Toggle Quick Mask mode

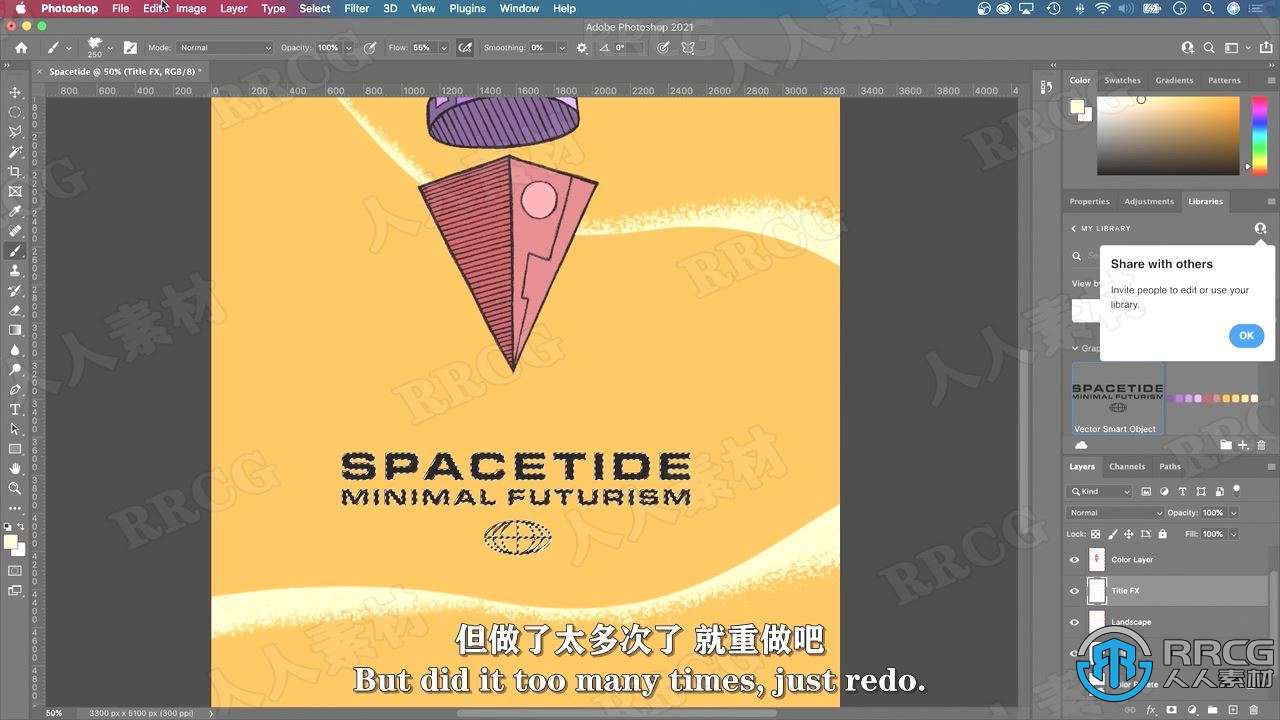coord(15,571)
